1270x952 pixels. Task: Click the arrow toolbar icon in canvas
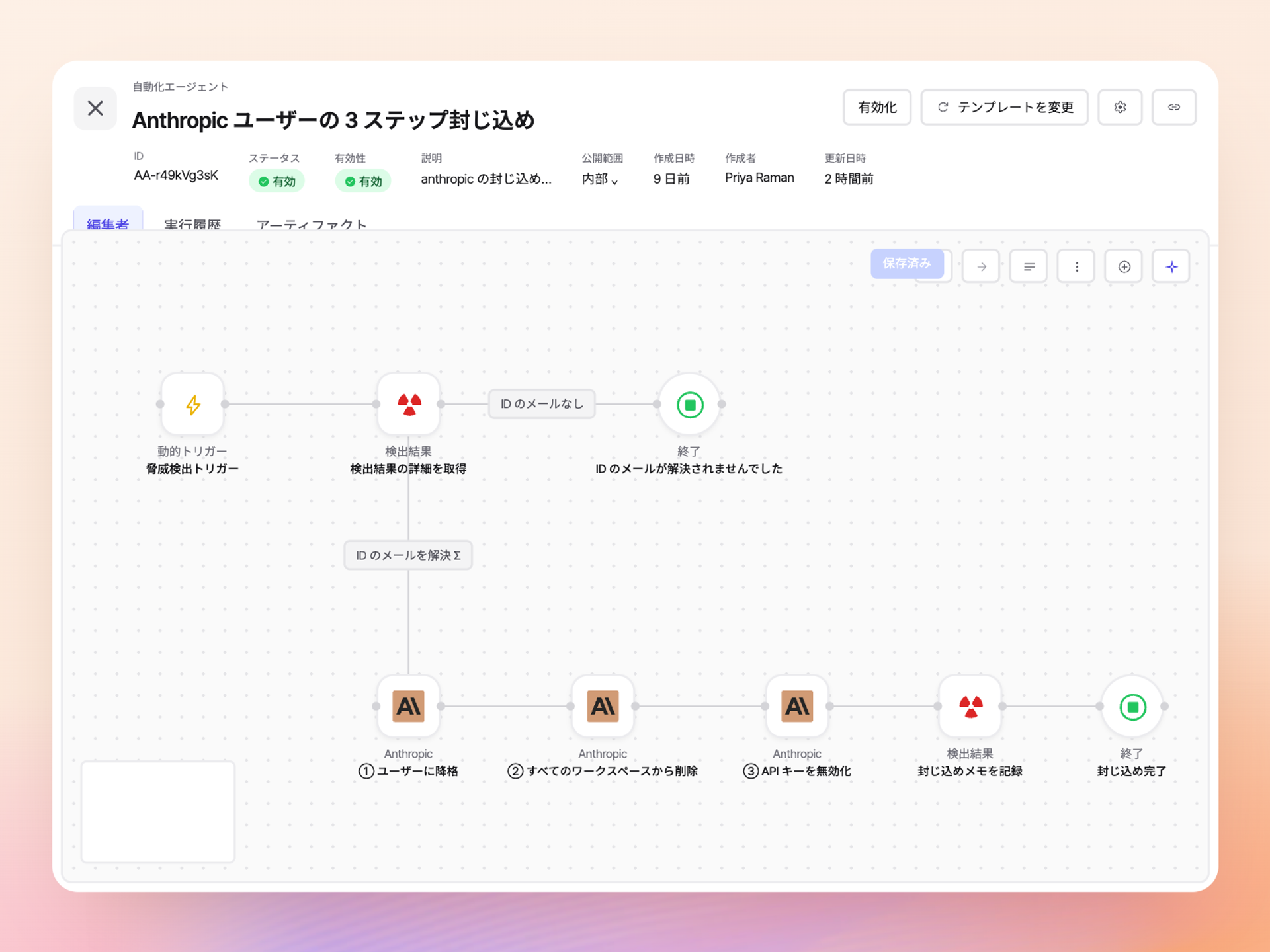pos(981,266)
